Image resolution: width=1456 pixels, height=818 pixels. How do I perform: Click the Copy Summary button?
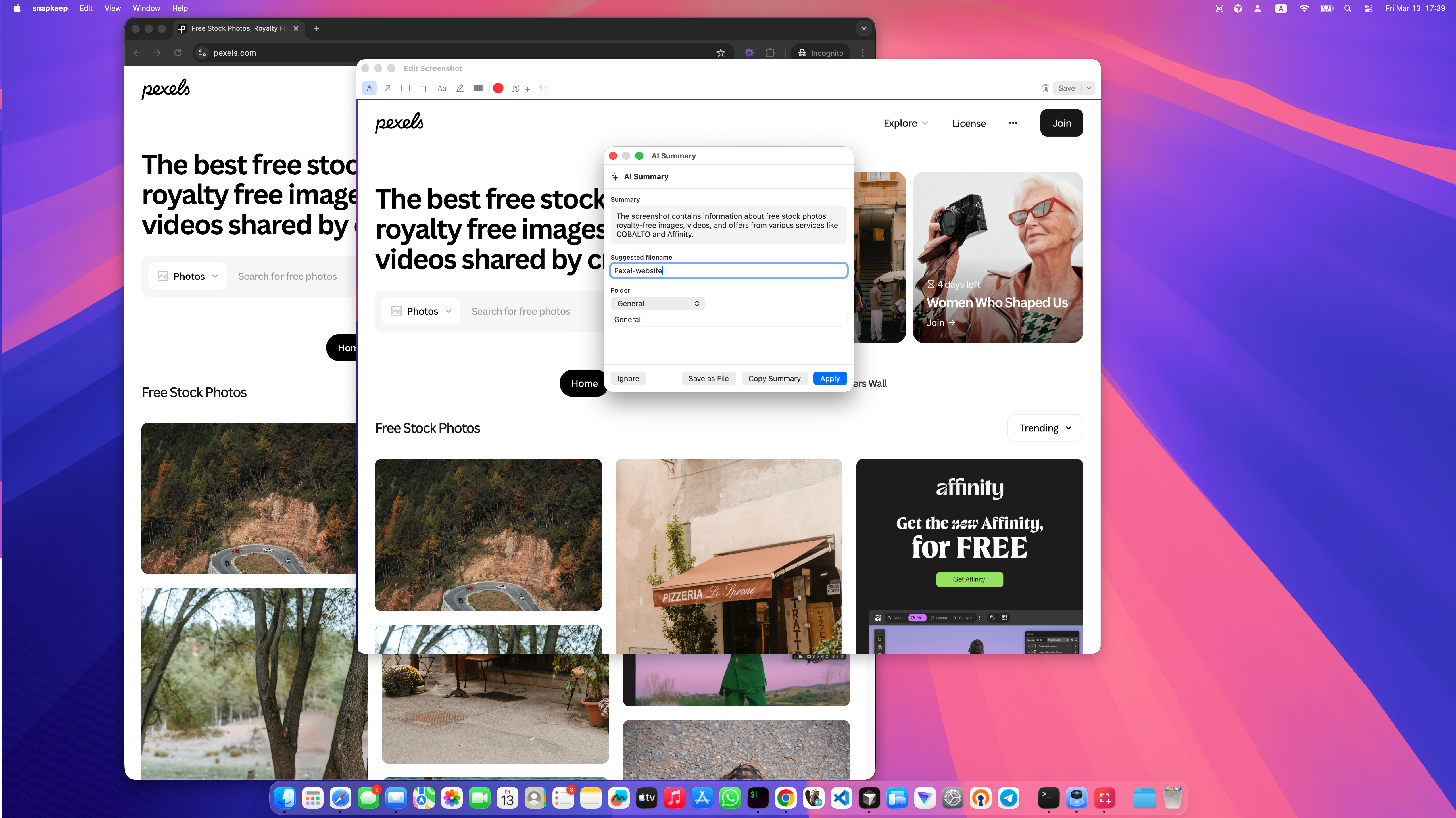click(774, 378)
